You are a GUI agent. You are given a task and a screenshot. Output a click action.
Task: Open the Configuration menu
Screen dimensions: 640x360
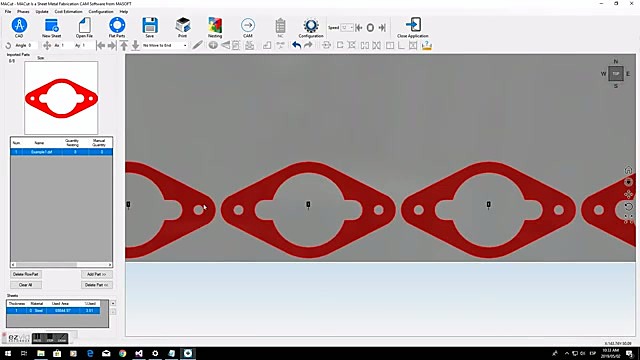click(101, 11)
